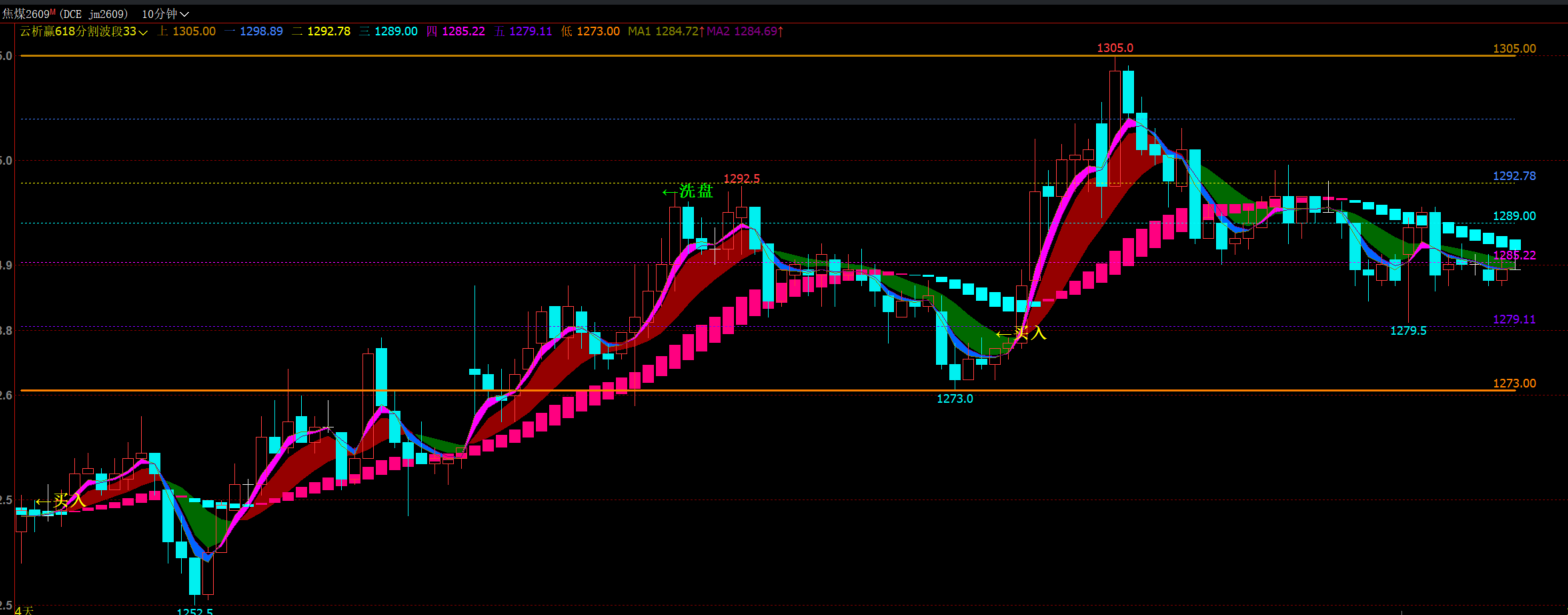Click the red 1305.0 peak label
1568x615 pixels.
click(1115, 48)
